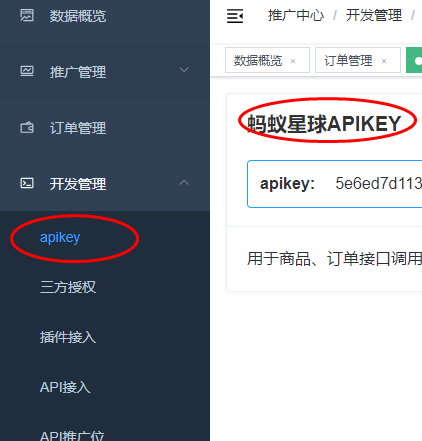
Task: Click the 订单管理 wallet icon
Action: coord(27,127)
